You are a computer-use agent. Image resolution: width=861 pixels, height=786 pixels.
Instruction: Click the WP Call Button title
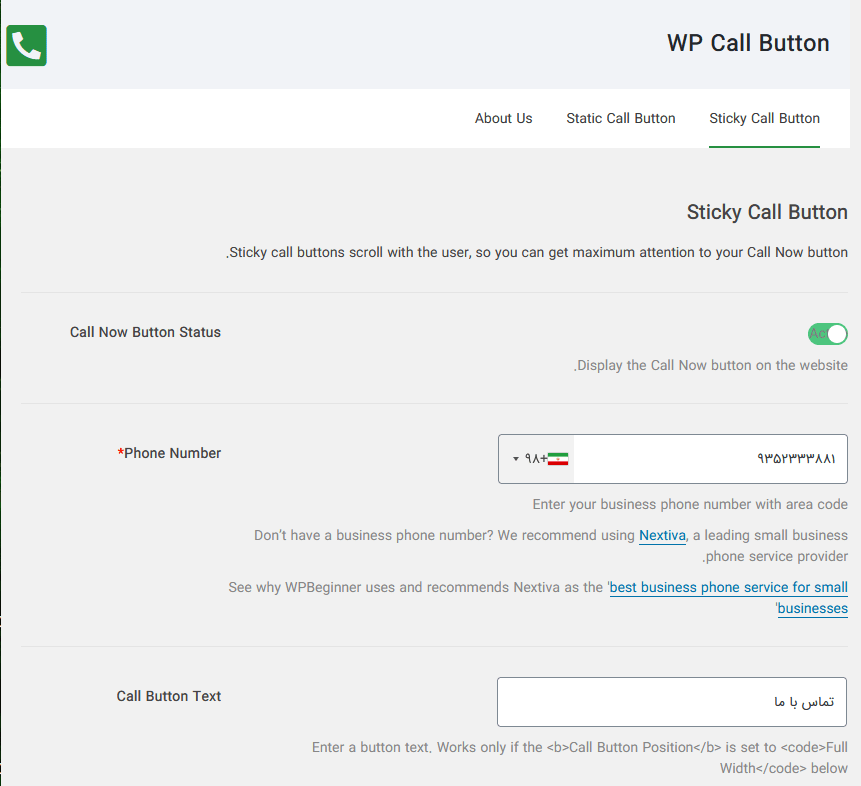748,43
